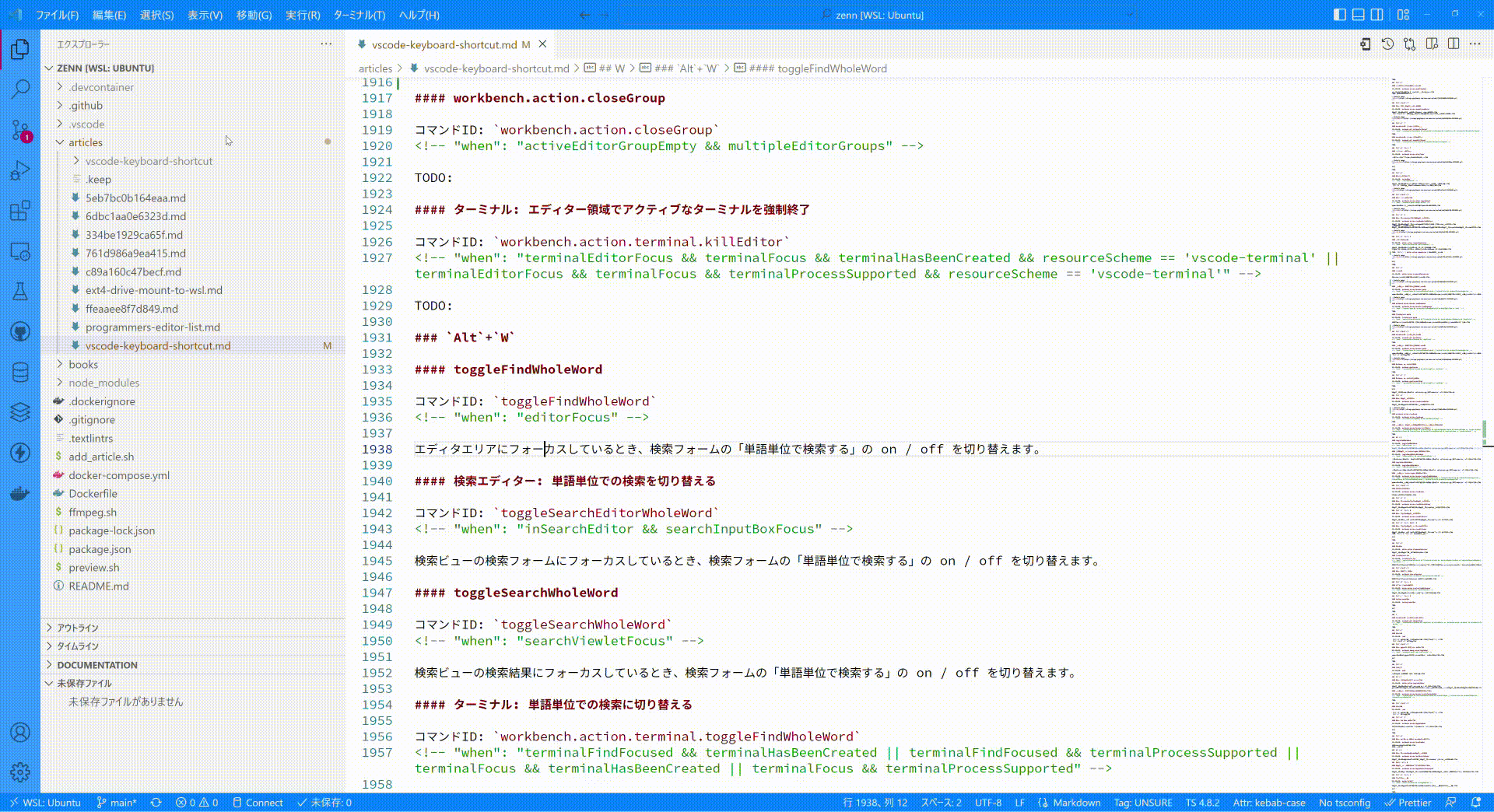This screenshot has height=812, width=1494.
Task: Click ## W breadcrumb segment
Action: [605, 68]
